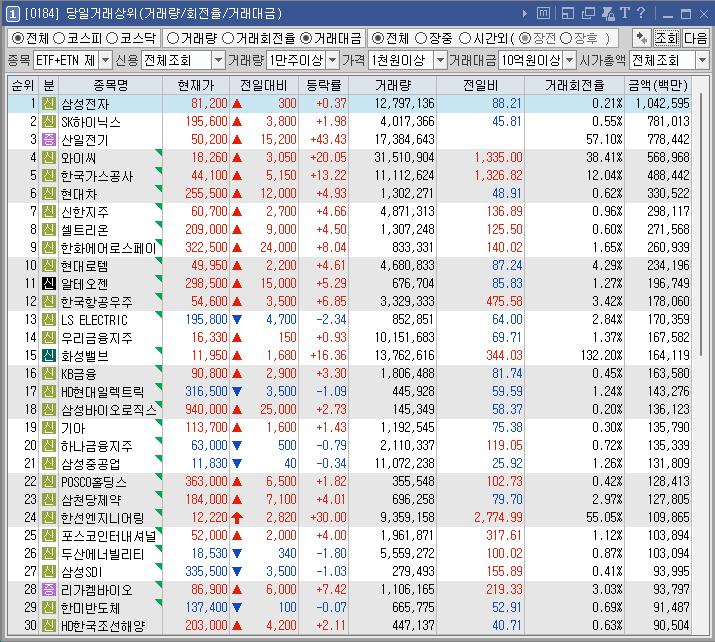Select the 거래대금 radio button

[306, 38]
